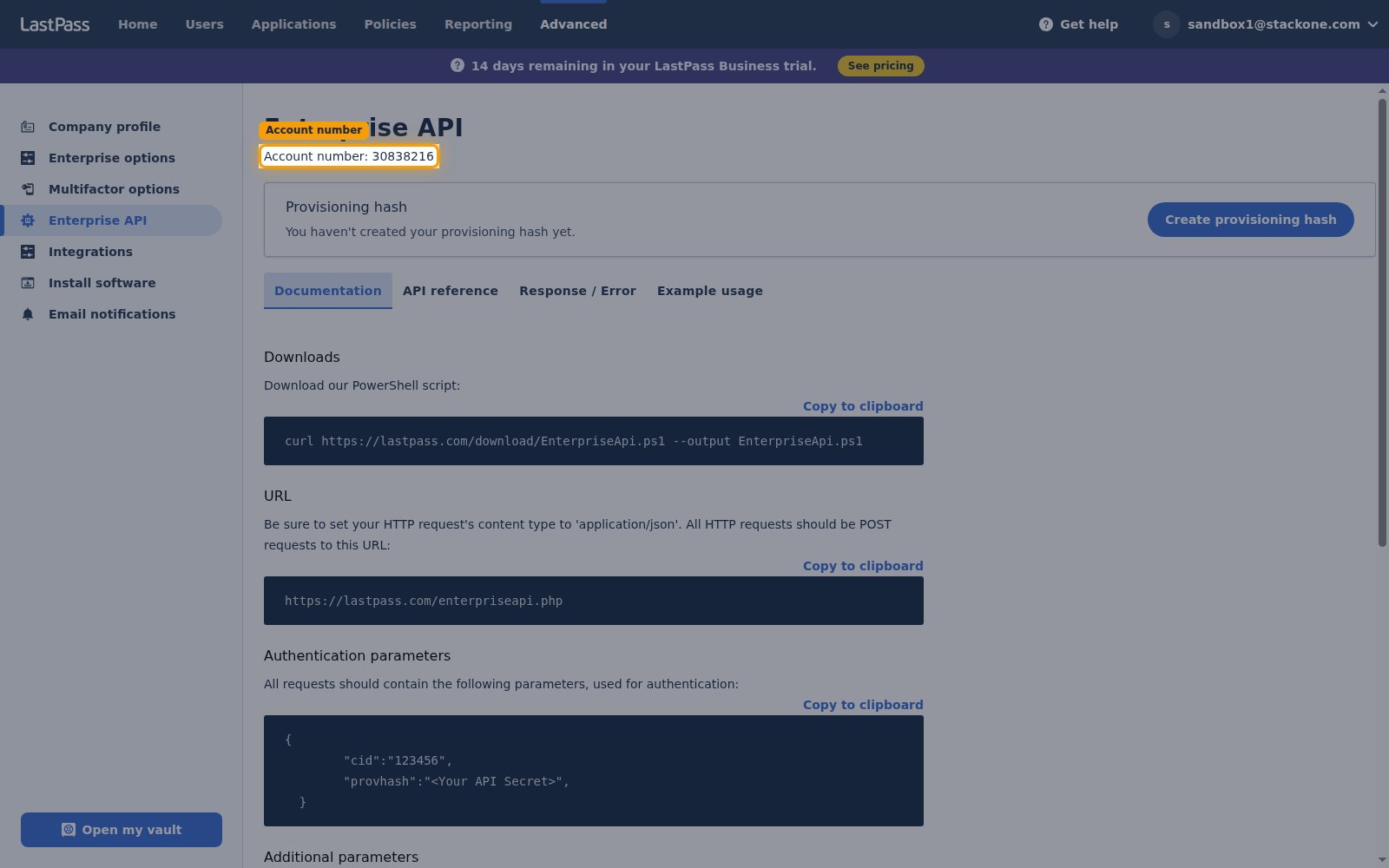The width and height of the screenshot is (1389, 868).
Task: Click the trial banner info icon
Action: (x=458, y=66)
